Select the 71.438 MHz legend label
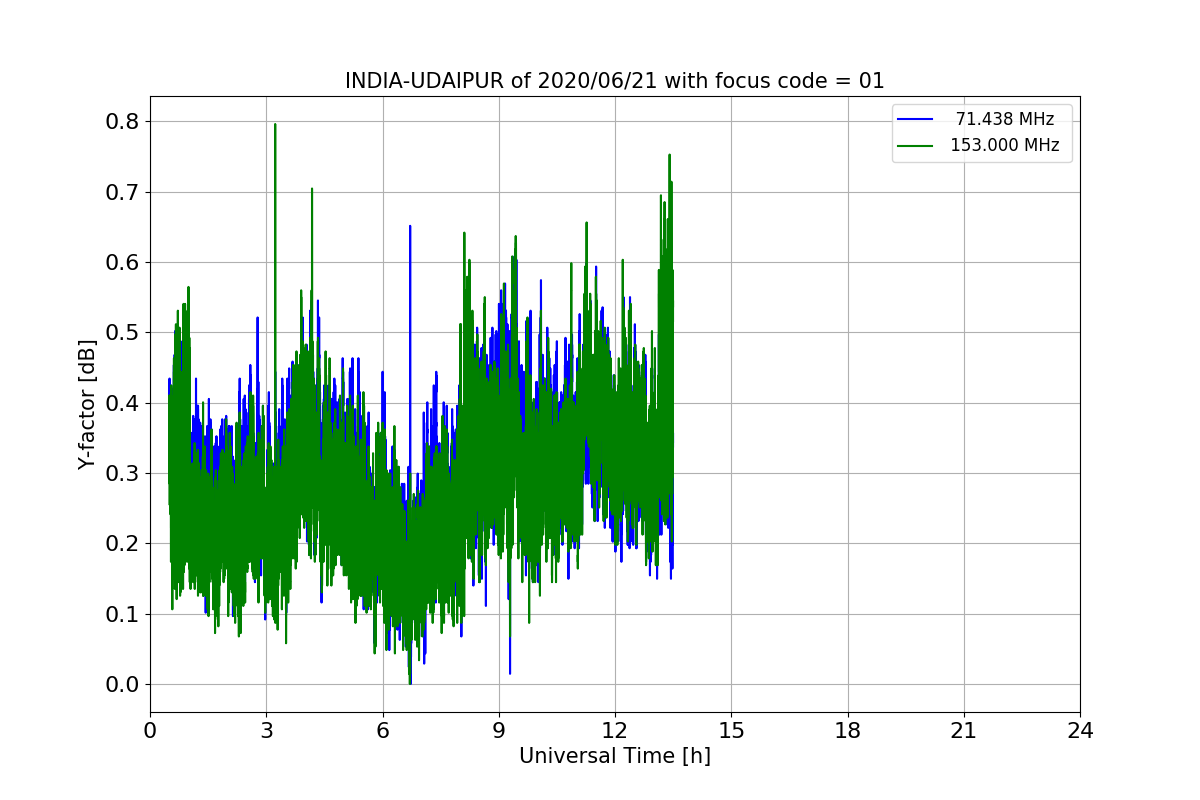 point(1005,119)
